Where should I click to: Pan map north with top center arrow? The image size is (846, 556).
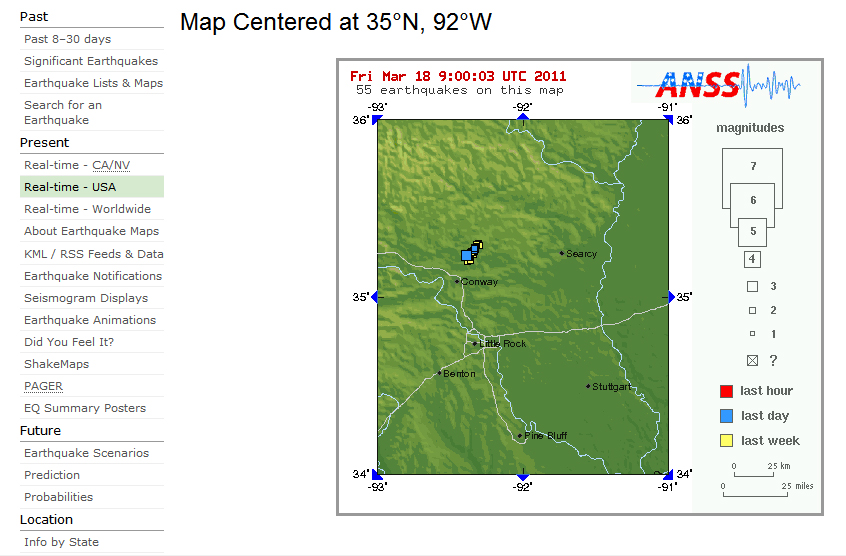pos(523,116)
